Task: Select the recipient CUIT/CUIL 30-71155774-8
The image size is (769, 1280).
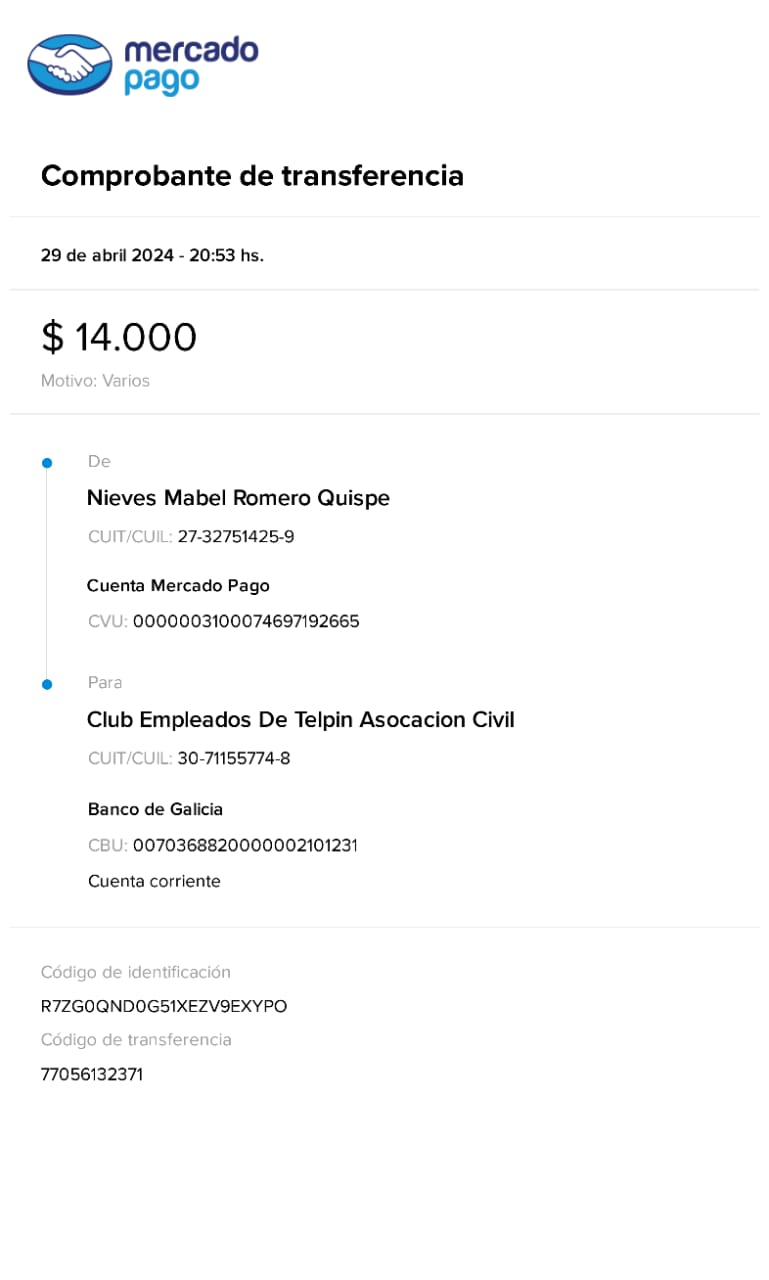Action: click(x=233, y=758)
